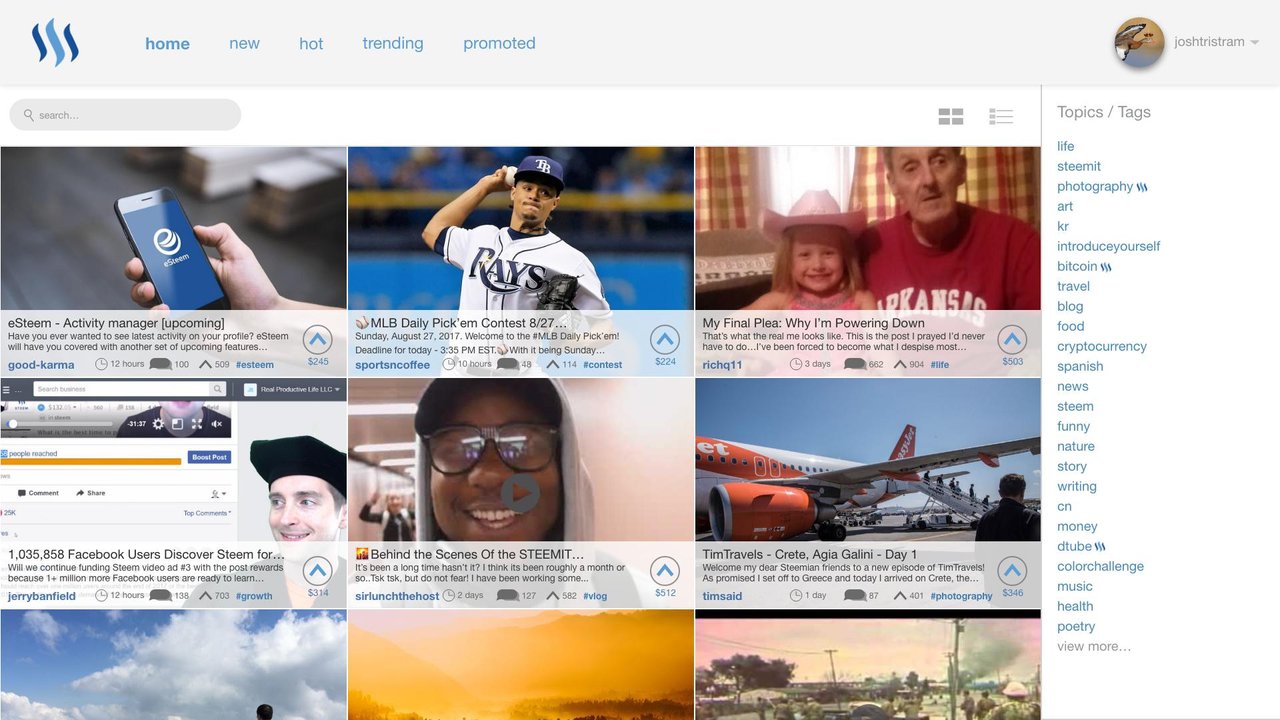Click the Steem icon next to bitcoin tag
Image resolution: width=1280 pixels, height=720 pixels.
coord(1106,267)
